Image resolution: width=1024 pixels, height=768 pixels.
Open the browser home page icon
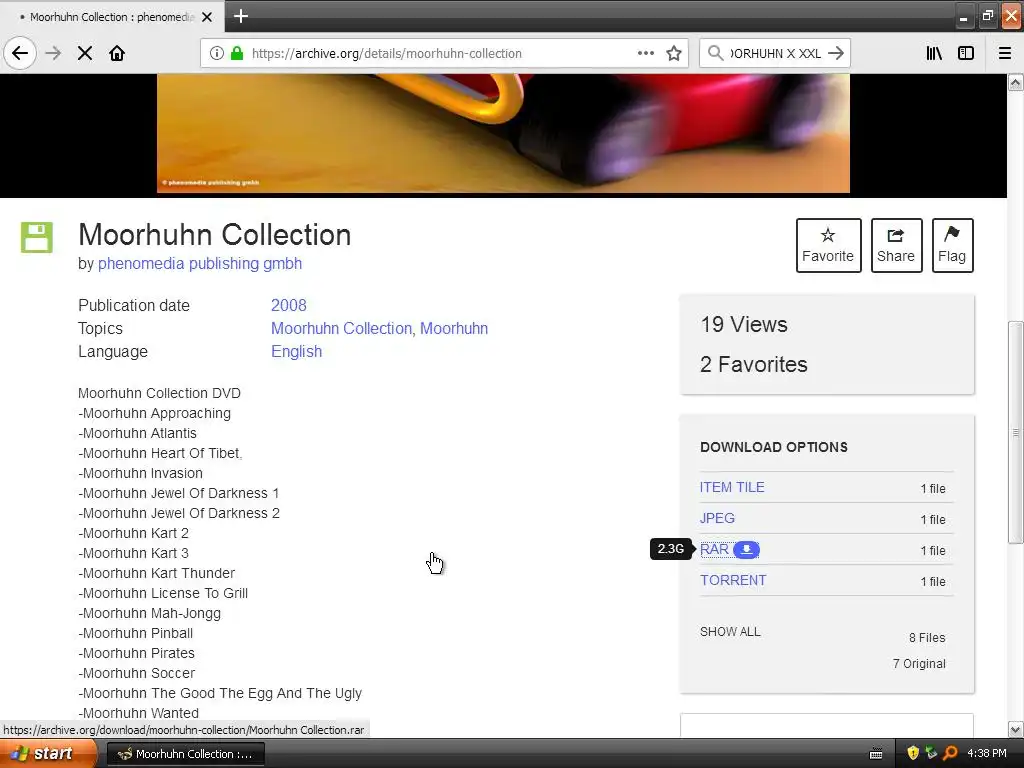click(117, 53)
